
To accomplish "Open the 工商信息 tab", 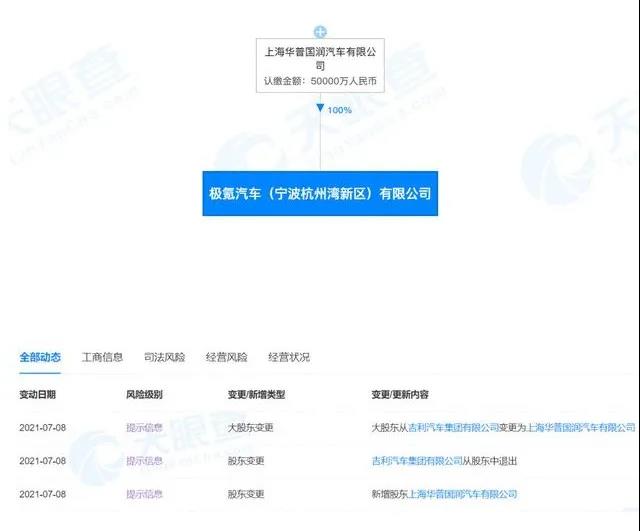I will (x=103, y=357).
